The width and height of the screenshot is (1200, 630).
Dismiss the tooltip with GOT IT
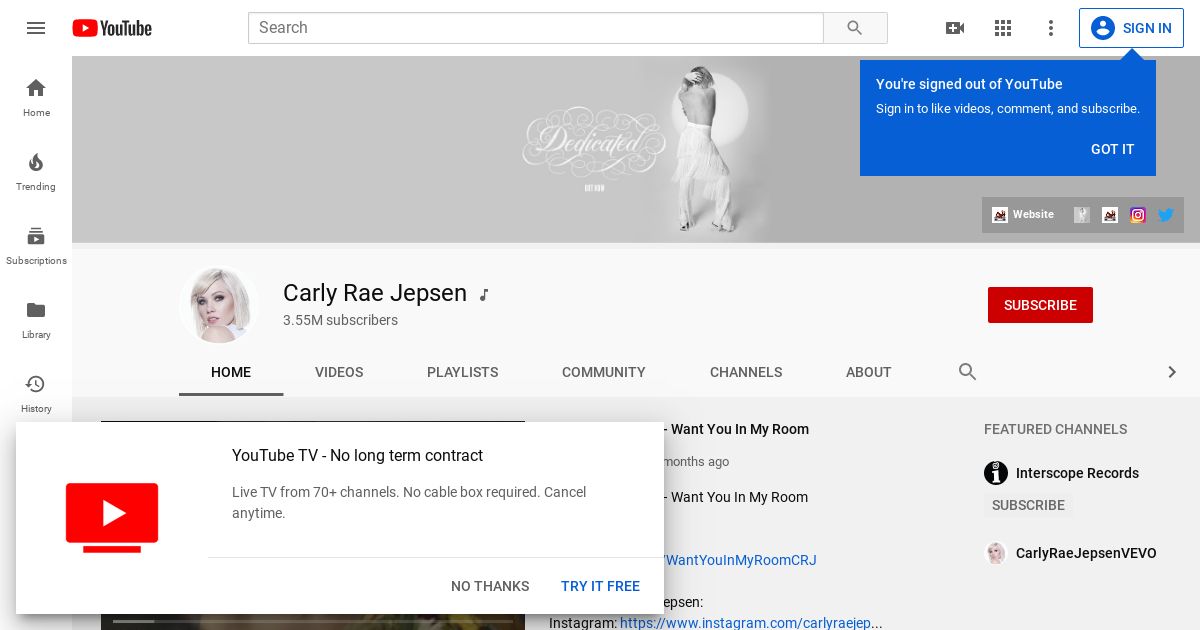pyautogui.click(x=1112, y=149)
